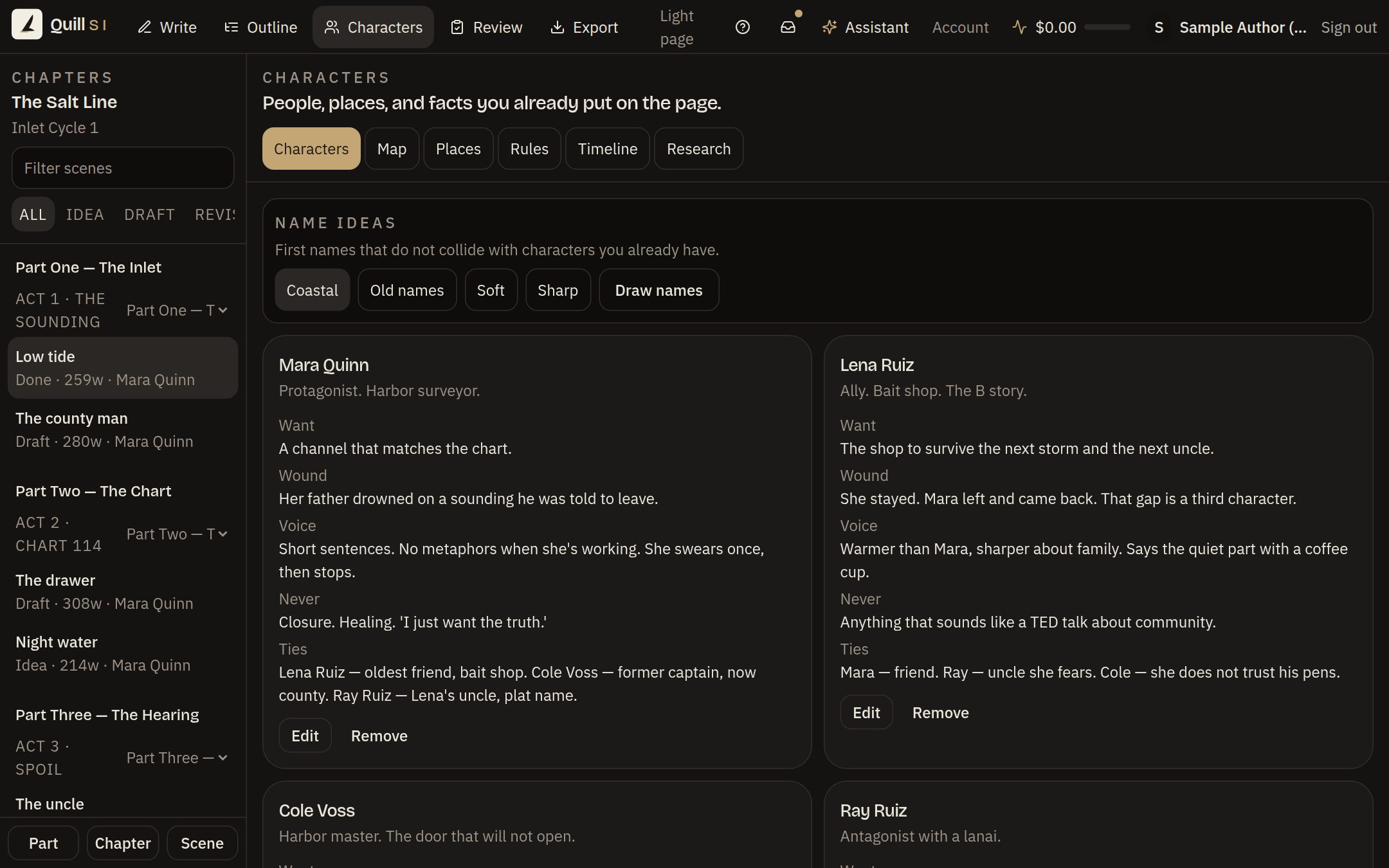Screen dimensions: 1389x868
Task: Select the Sharp name style
Action: (x=558, y=290)
